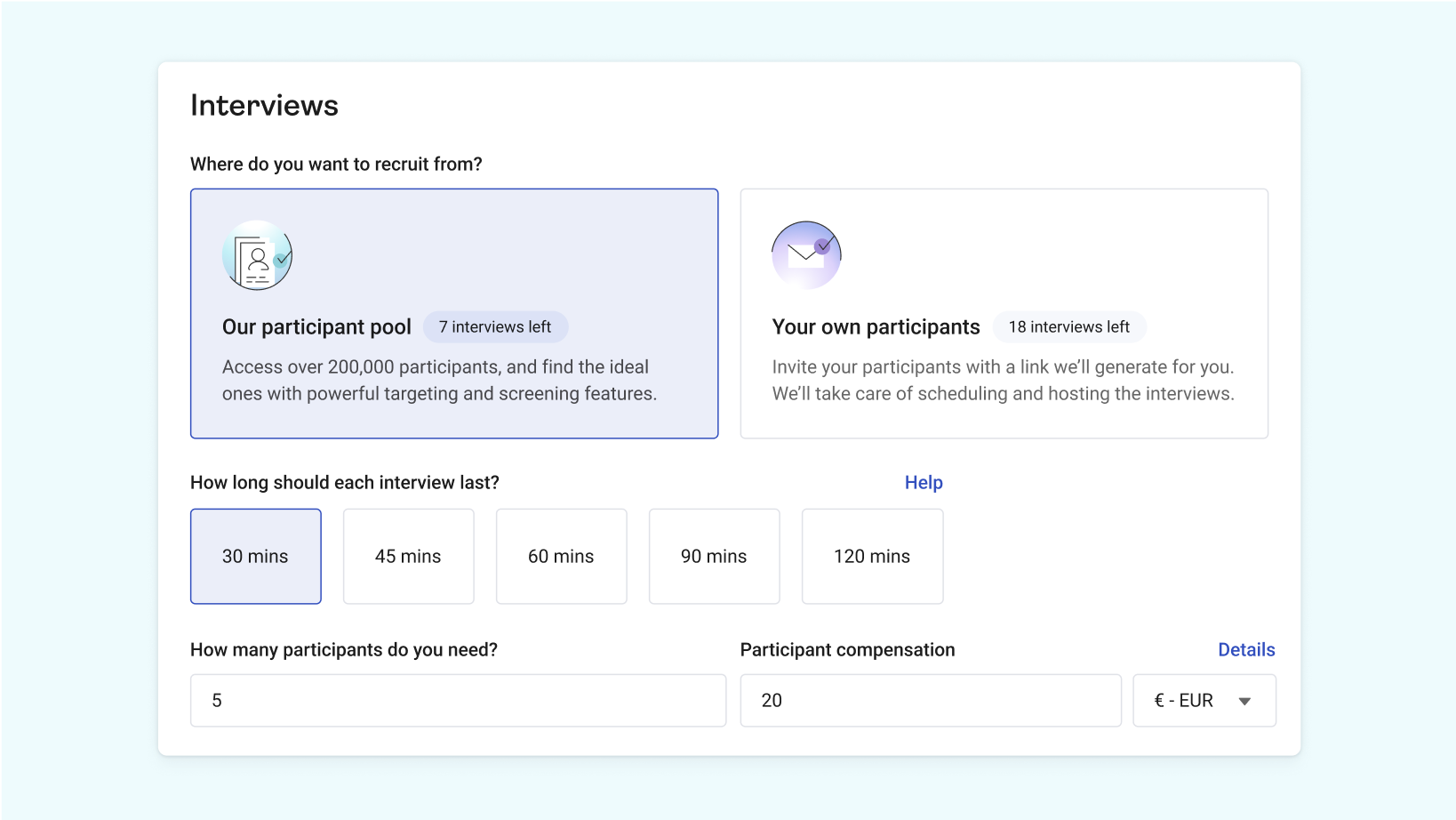Open the € - EUR currency dropdown

[x=1191, y=701]
